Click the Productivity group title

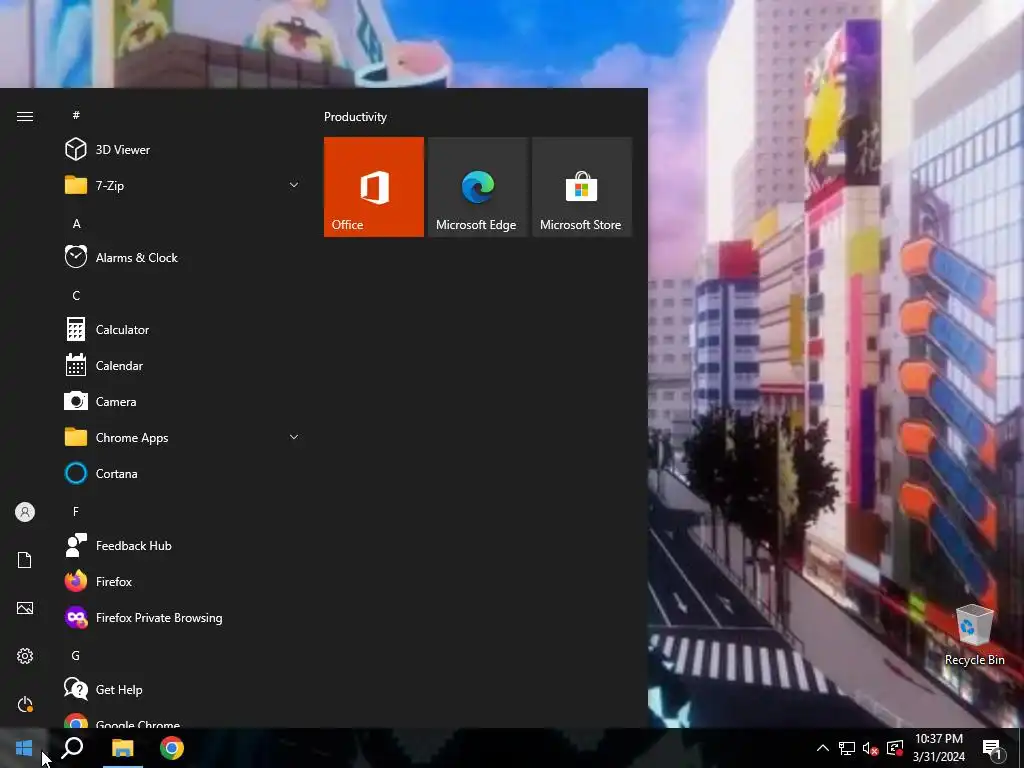click(x=355, y=117)
